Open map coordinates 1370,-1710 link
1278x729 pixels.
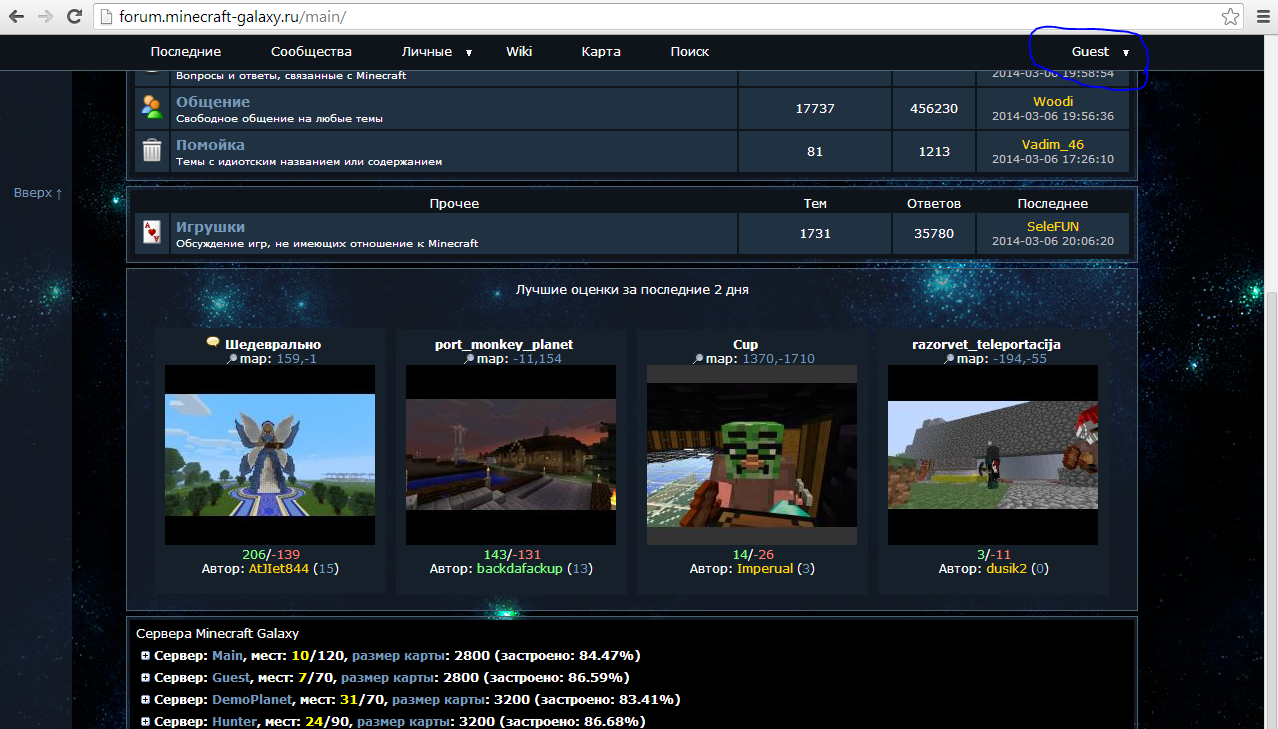click(x=778, y=358)
